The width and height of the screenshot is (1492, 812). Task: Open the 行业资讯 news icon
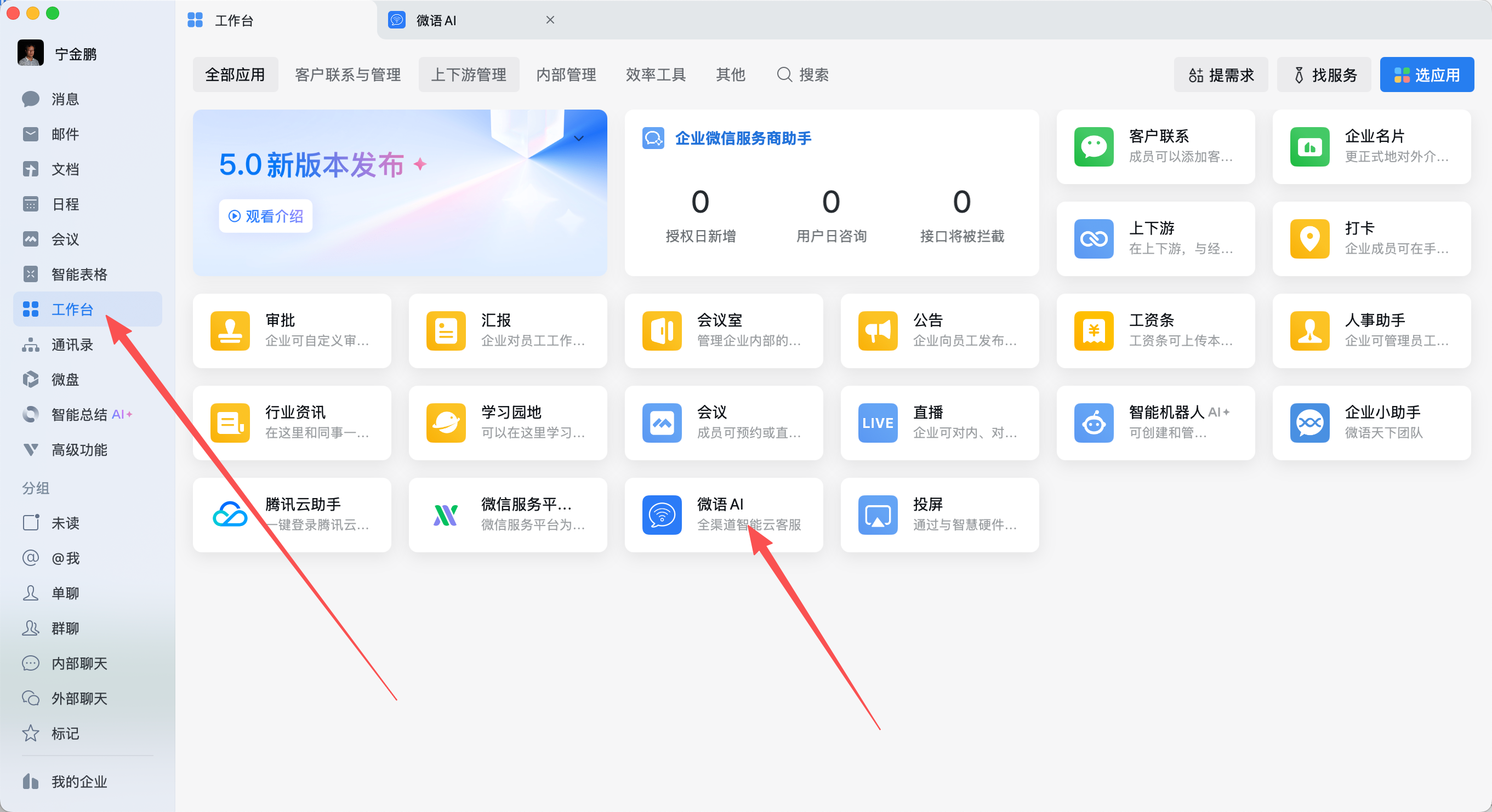tap(230, 422)
